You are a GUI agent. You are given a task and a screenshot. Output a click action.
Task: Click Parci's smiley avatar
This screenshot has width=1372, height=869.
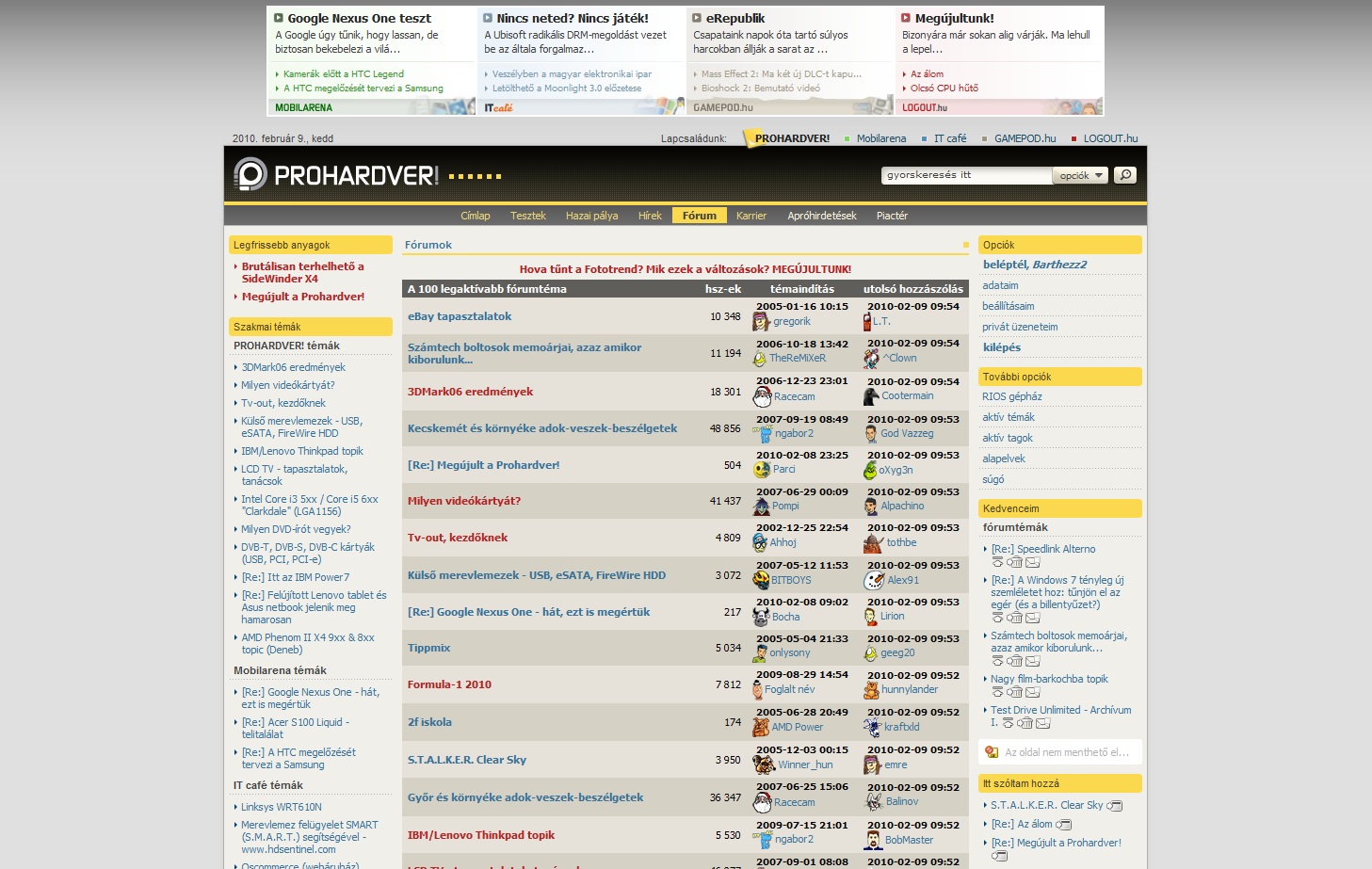(762, 469)
